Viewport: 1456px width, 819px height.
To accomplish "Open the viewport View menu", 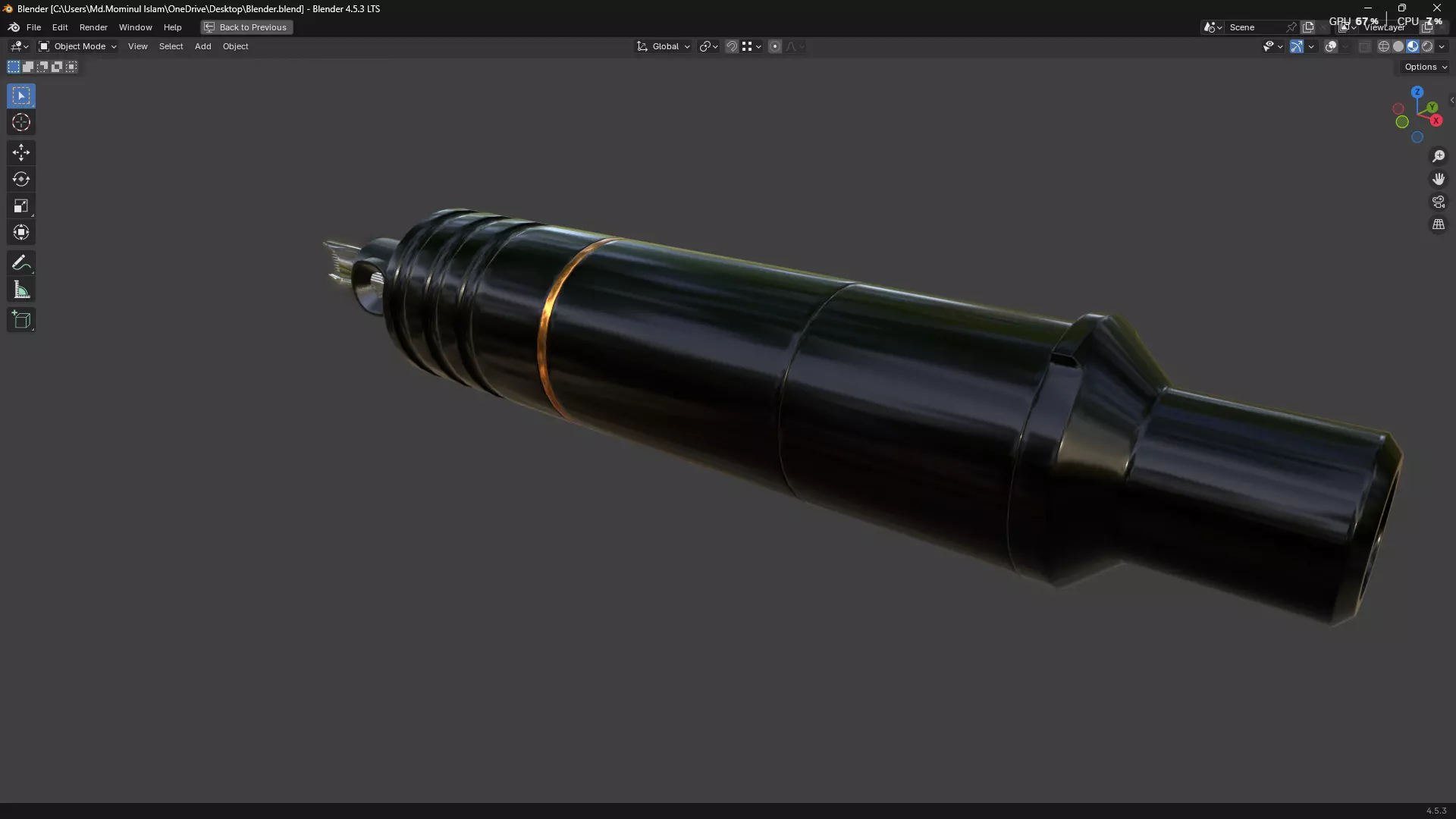I will 138,47.
